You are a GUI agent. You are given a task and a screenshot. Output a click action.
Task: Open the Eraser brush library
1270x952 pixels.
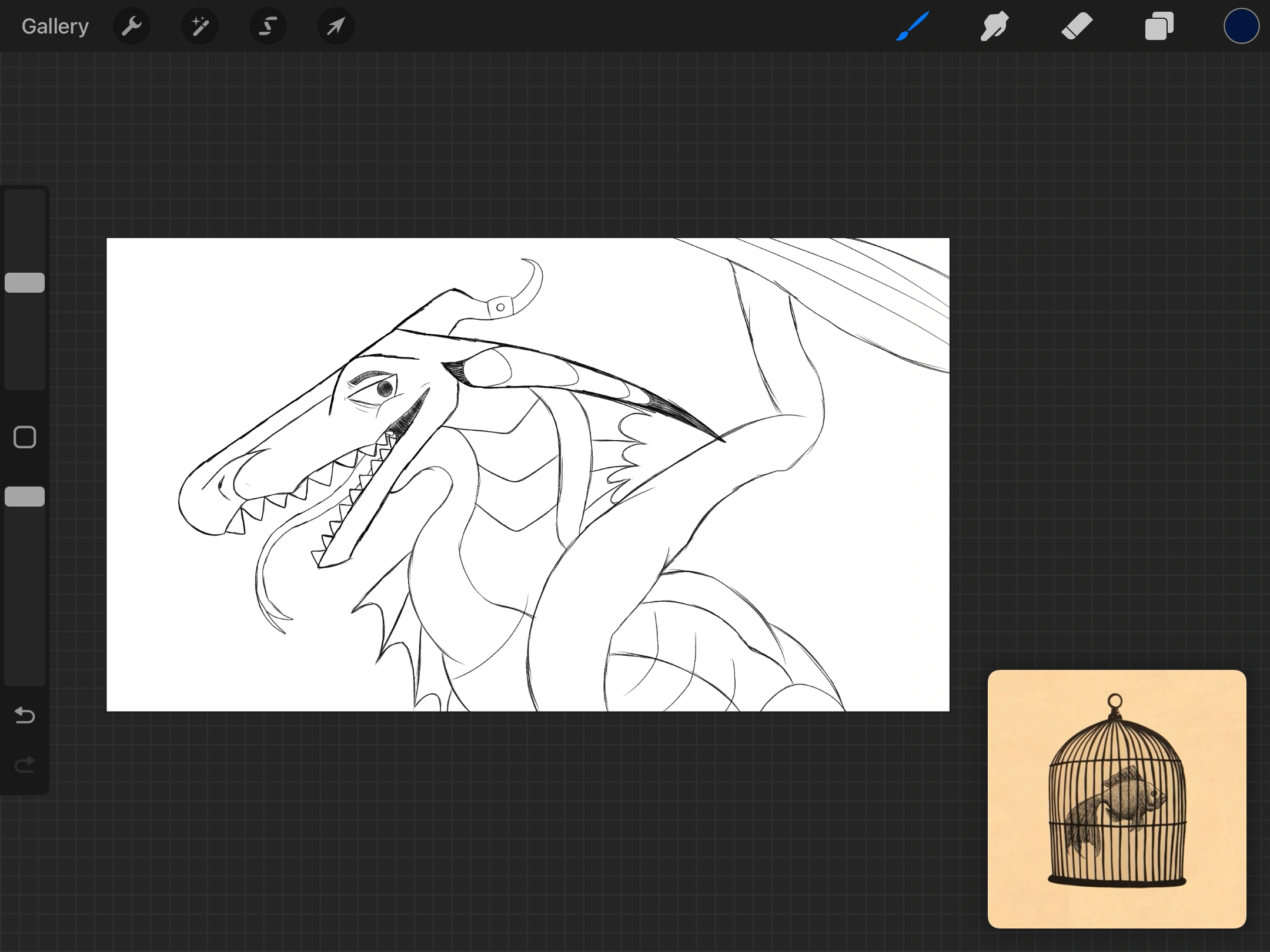tap(1077, 26)
